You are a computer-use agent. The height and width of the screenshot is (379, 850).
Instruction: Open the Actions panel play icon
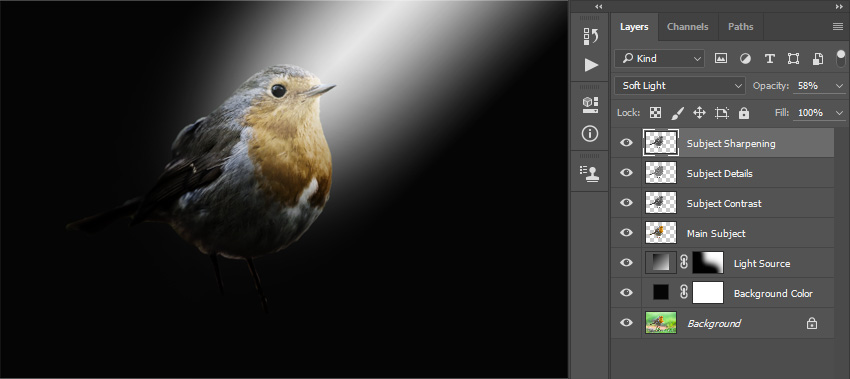pyautogui.click(x=591, y=65)
